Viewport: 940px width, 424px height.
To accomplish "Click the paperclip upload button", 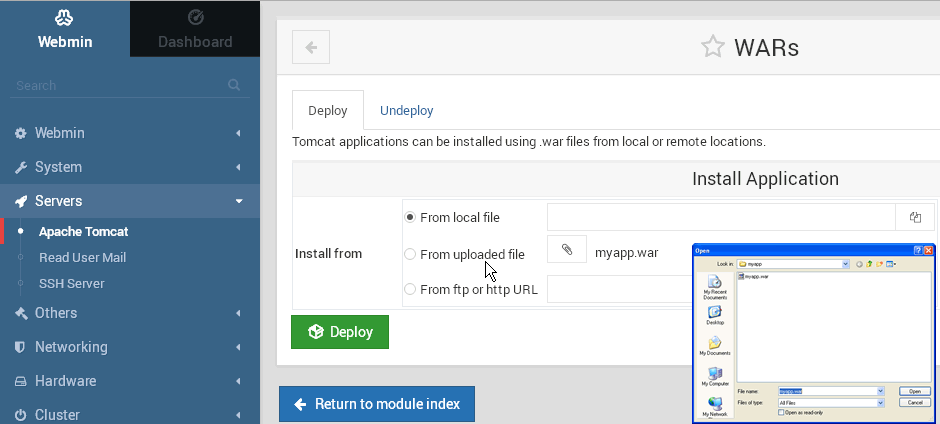I will tap(567, 249).
